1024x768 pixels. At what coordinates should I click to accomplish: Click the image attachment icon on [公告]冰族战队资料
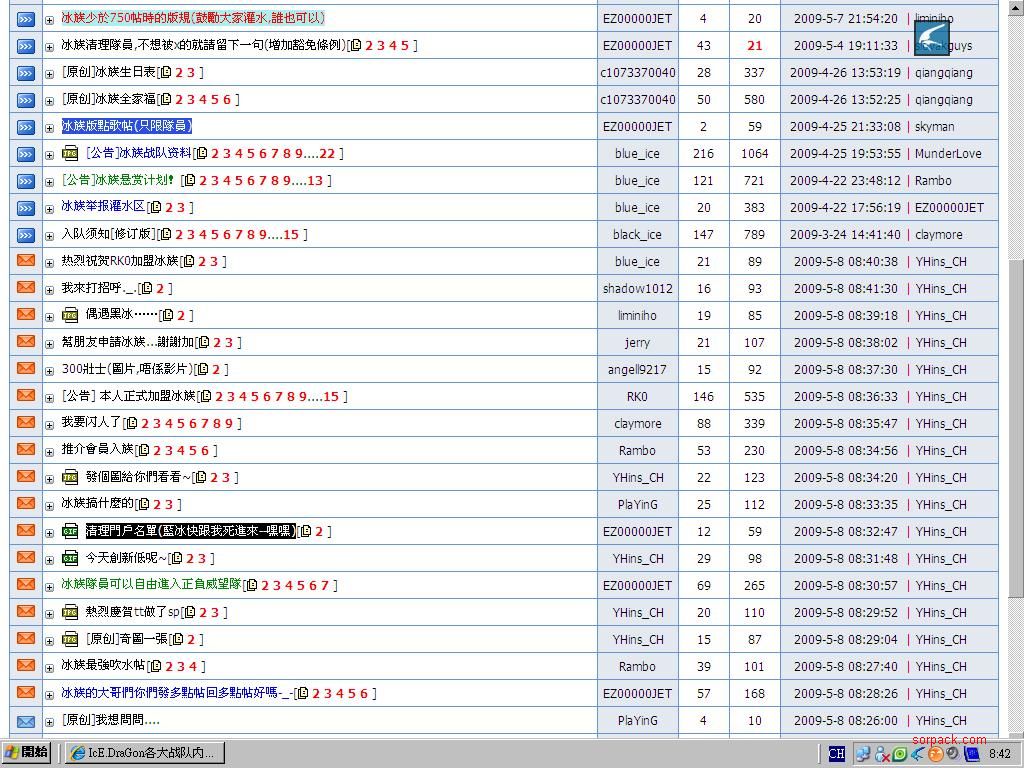click(68, 153)
